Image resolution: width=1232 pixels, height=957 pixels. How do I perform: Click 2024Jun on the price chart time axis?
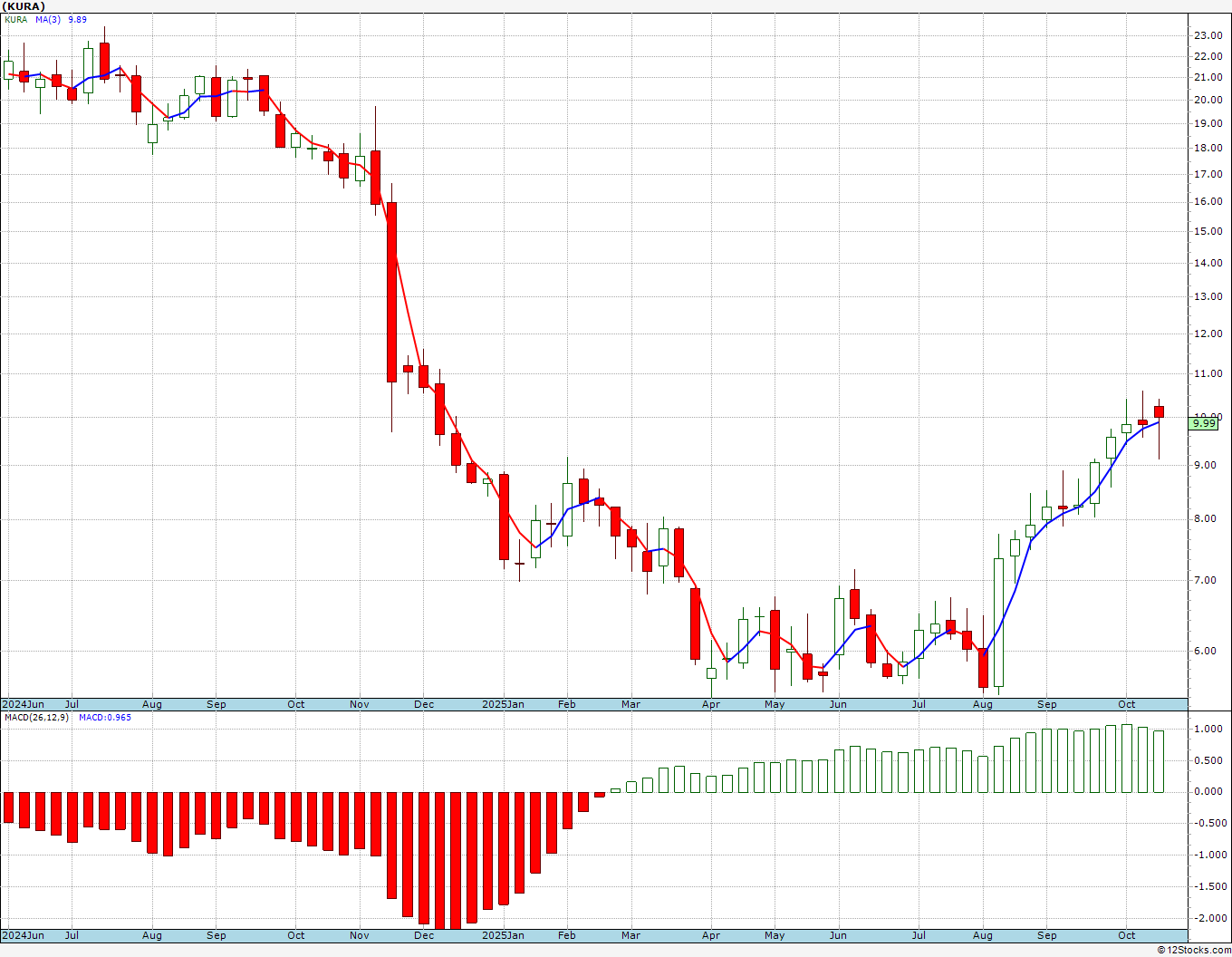pyautogui.click(x=23, y=704)
